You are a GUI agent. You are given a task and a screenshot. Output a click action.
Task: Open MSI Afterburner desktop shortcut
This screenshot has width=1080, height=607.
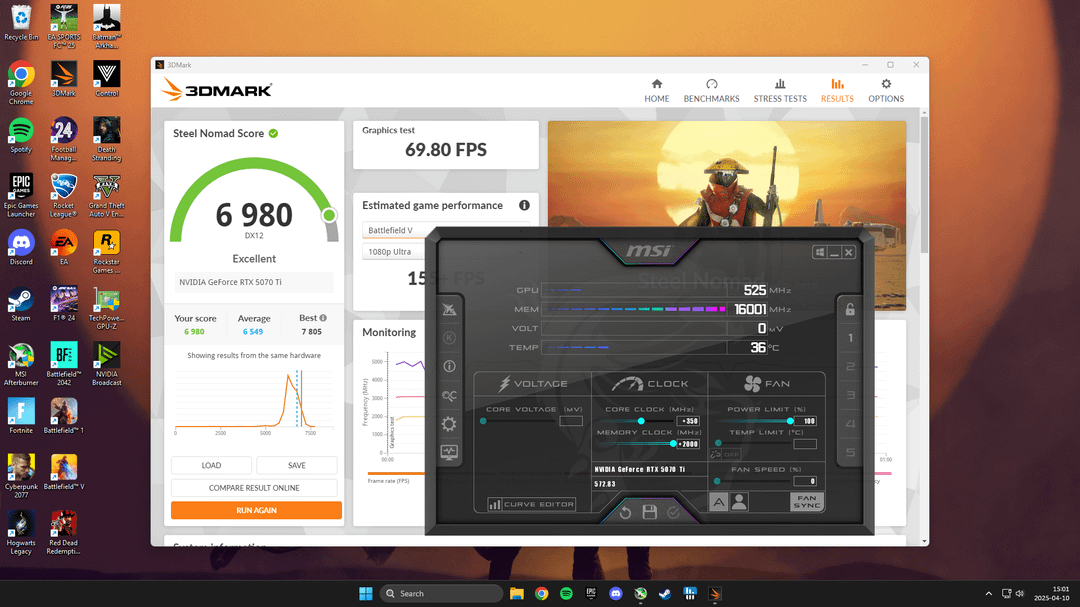tap(21, 363)
